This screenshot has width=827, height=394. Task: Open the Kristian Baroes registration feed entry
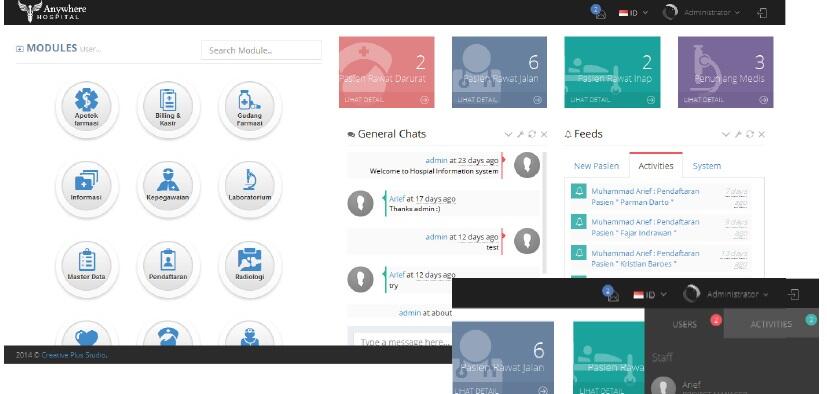[x=645, y=258]
